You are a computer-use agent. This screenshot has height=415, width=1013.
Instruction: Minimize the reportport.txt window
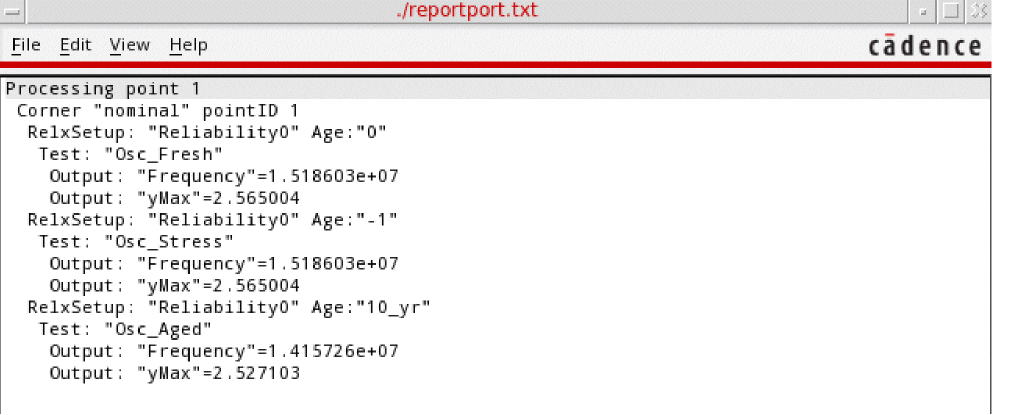point(925,11)
